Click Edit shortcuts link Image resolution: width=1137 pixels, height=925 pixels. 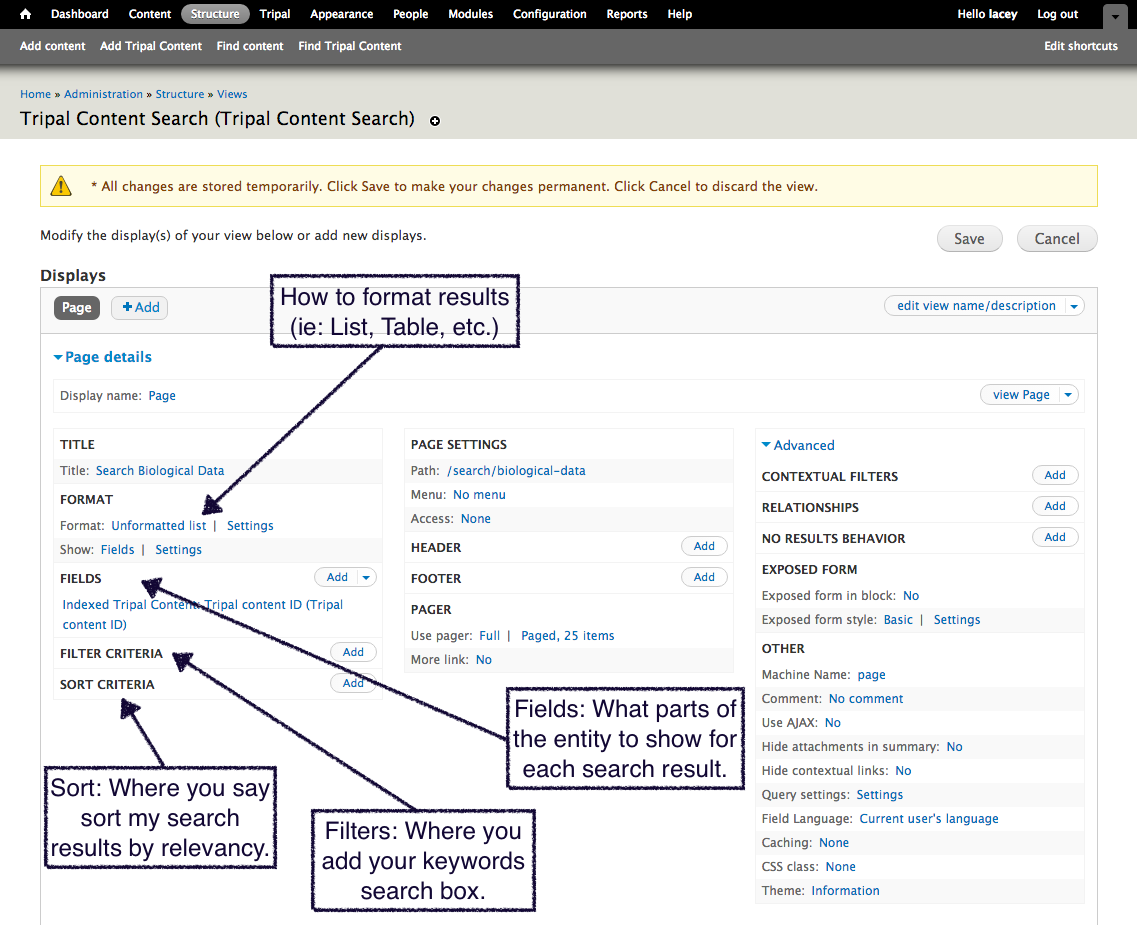(1080, 46)
